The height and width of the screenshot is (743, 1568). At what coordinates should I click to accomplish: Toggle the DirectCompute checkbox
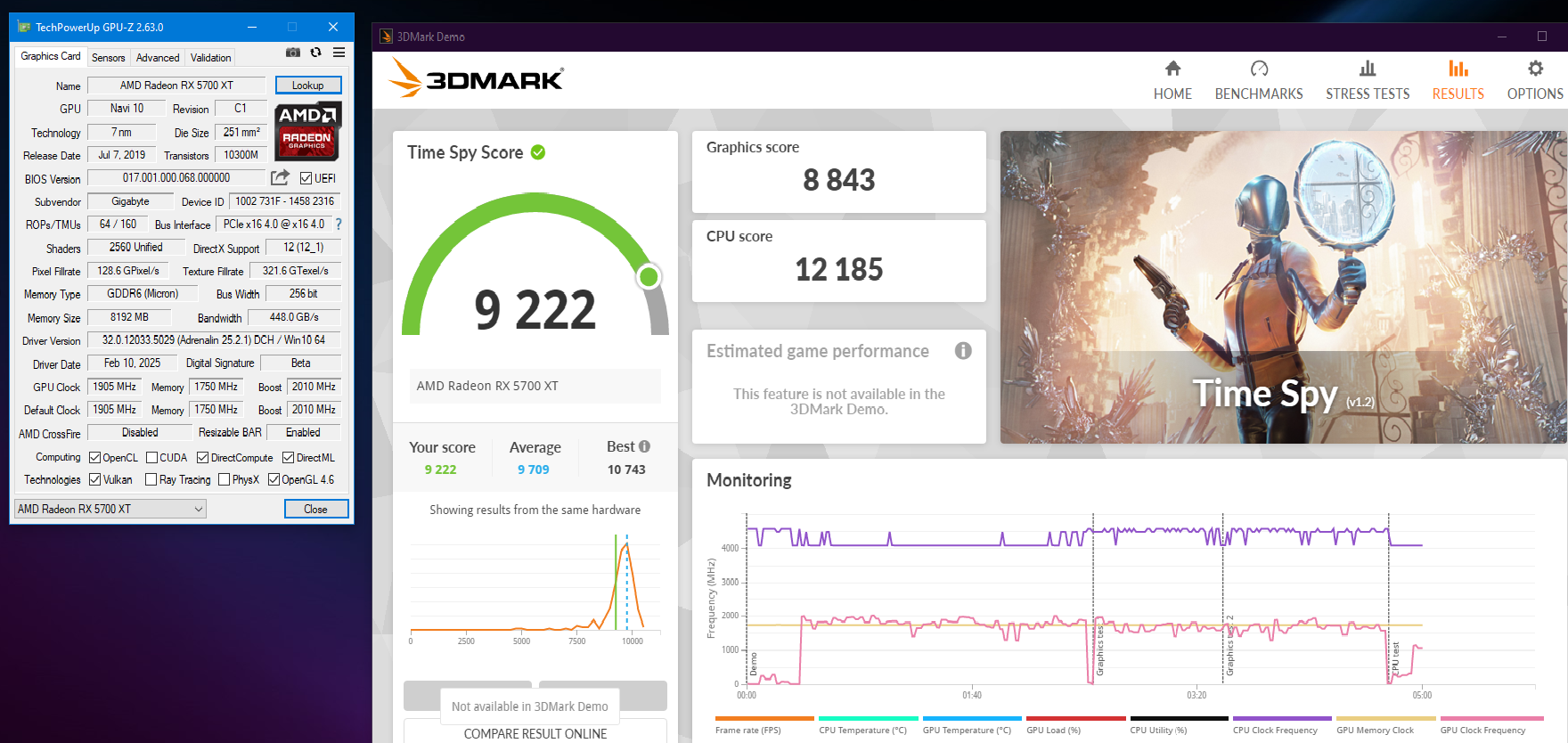202,458
